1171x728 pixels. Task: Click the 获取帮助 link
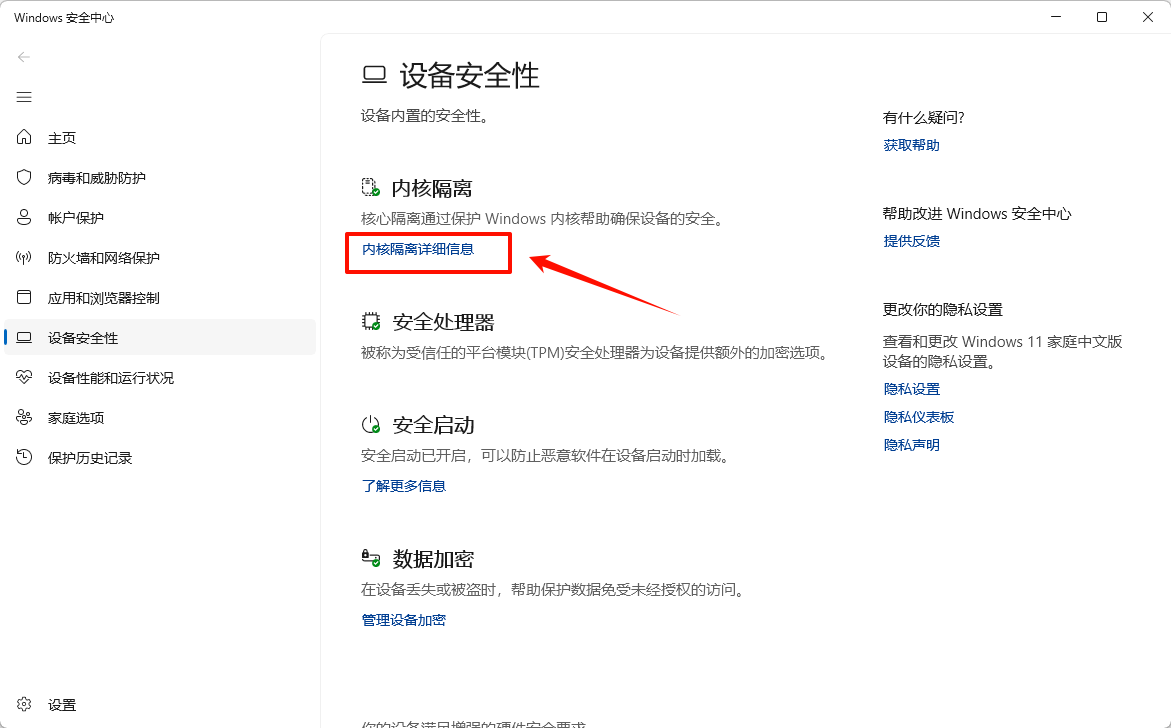click(911, 146)
